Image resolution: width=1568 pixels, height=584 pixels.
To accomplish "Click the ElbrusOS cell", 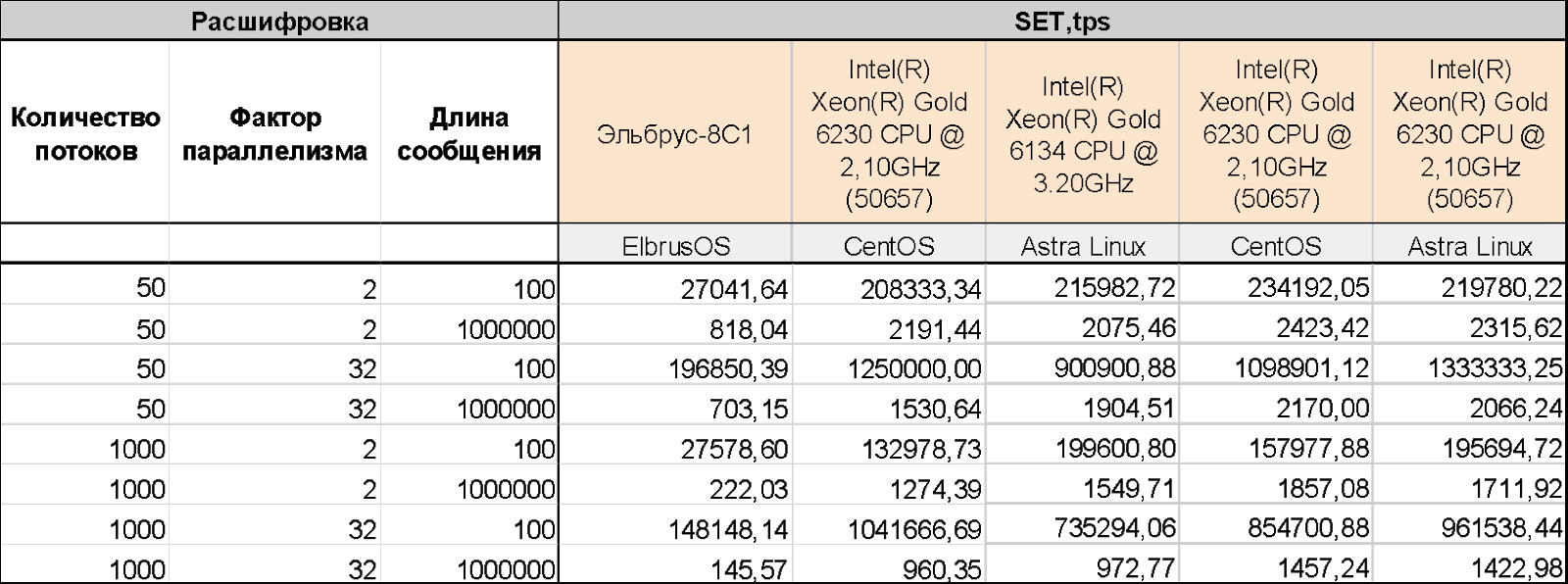I will [x=675, y=245].
